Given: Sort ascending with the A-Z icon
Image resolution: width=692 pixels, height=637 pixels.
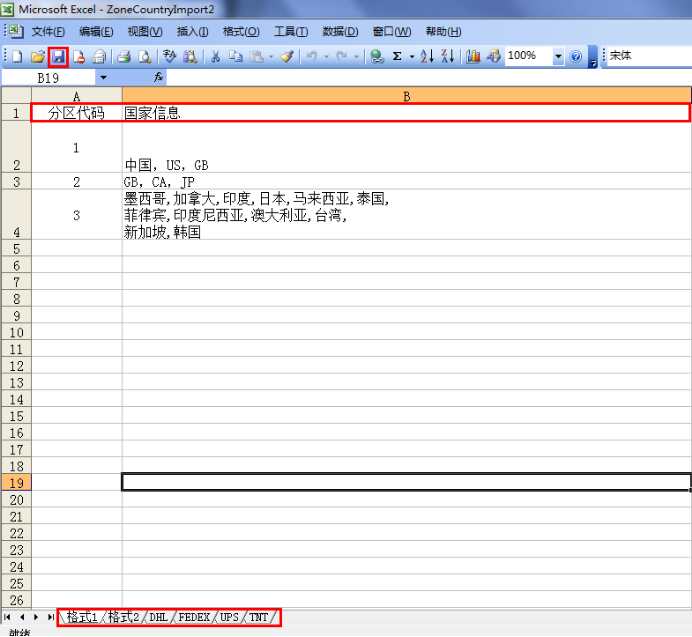Looking at the screenshot, I should pyautogui.click(x=426, y=57).
